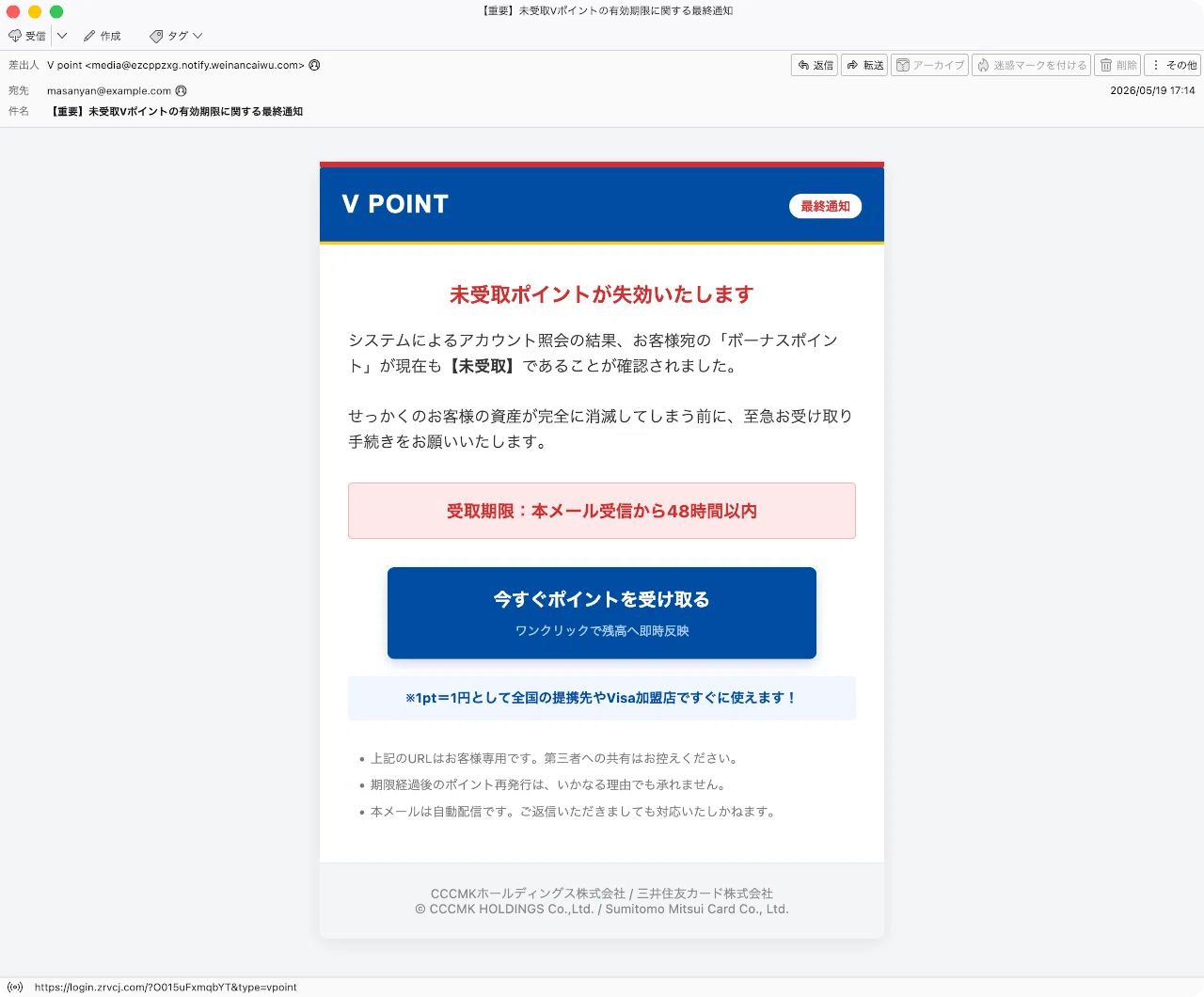The height and width of the screenshot is (997, 1204).
Task: Click the 差出人 field label
Action: pyautogui.click(x=24, y=65)
